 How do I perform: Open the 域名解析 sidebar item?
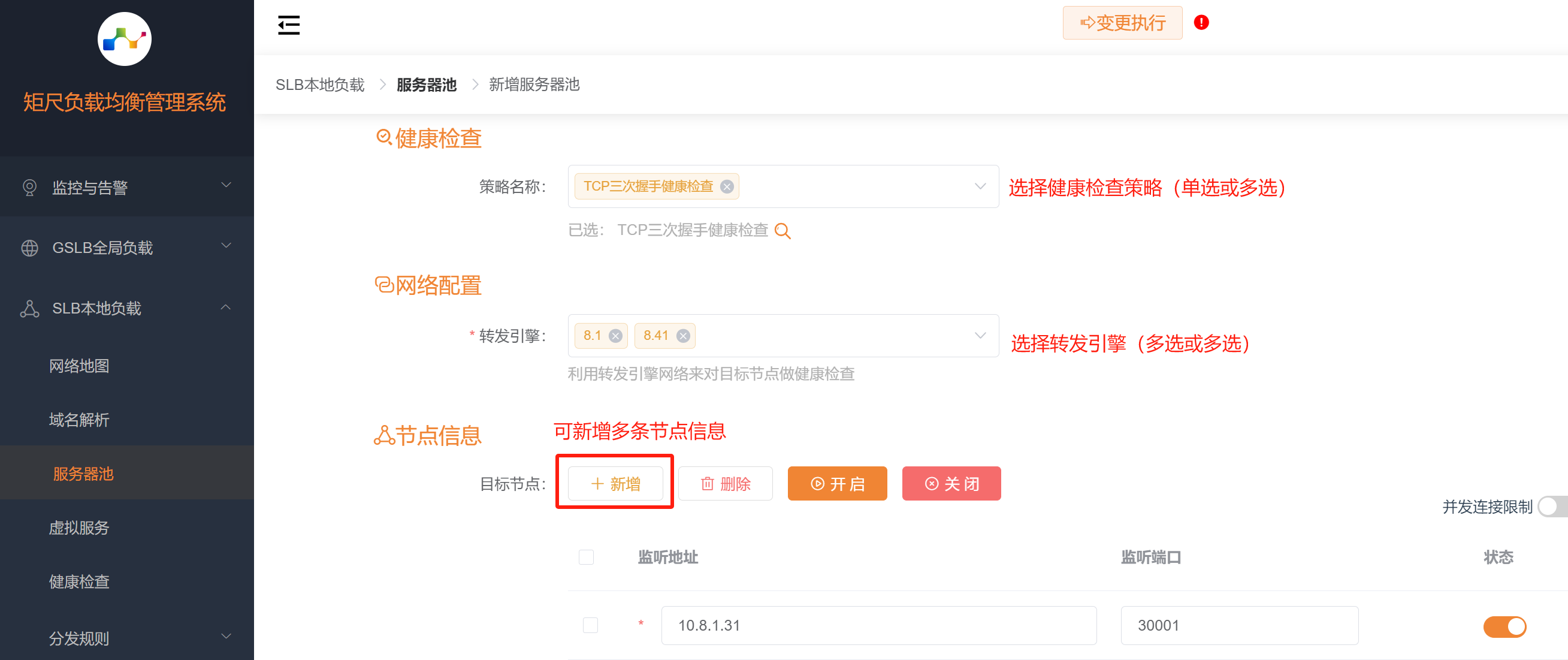[x=79, y=420]
